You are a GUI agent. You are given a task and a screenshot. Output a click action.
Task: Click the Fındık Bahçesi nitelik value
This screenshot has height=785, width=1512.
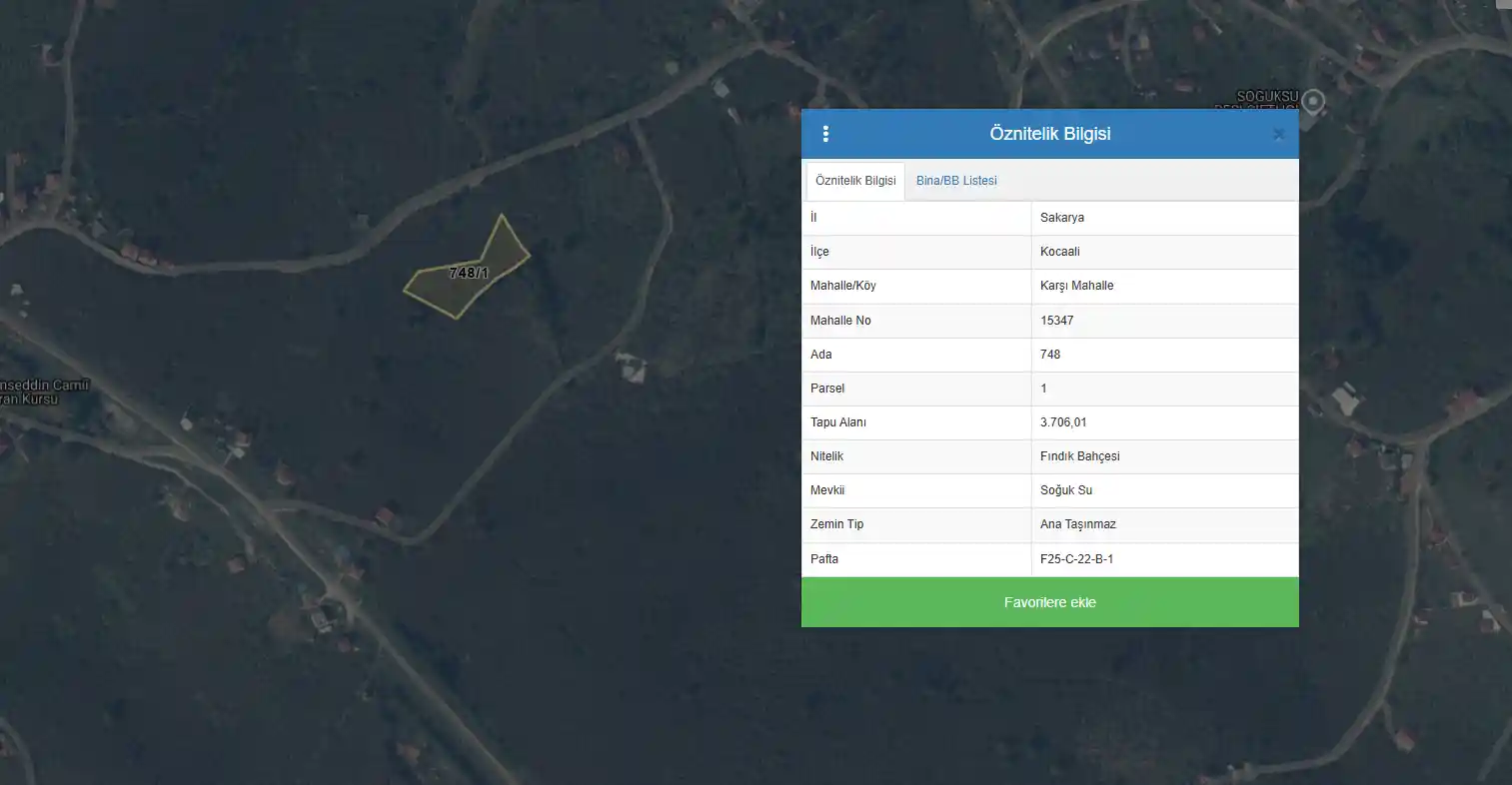(1080, 456)
